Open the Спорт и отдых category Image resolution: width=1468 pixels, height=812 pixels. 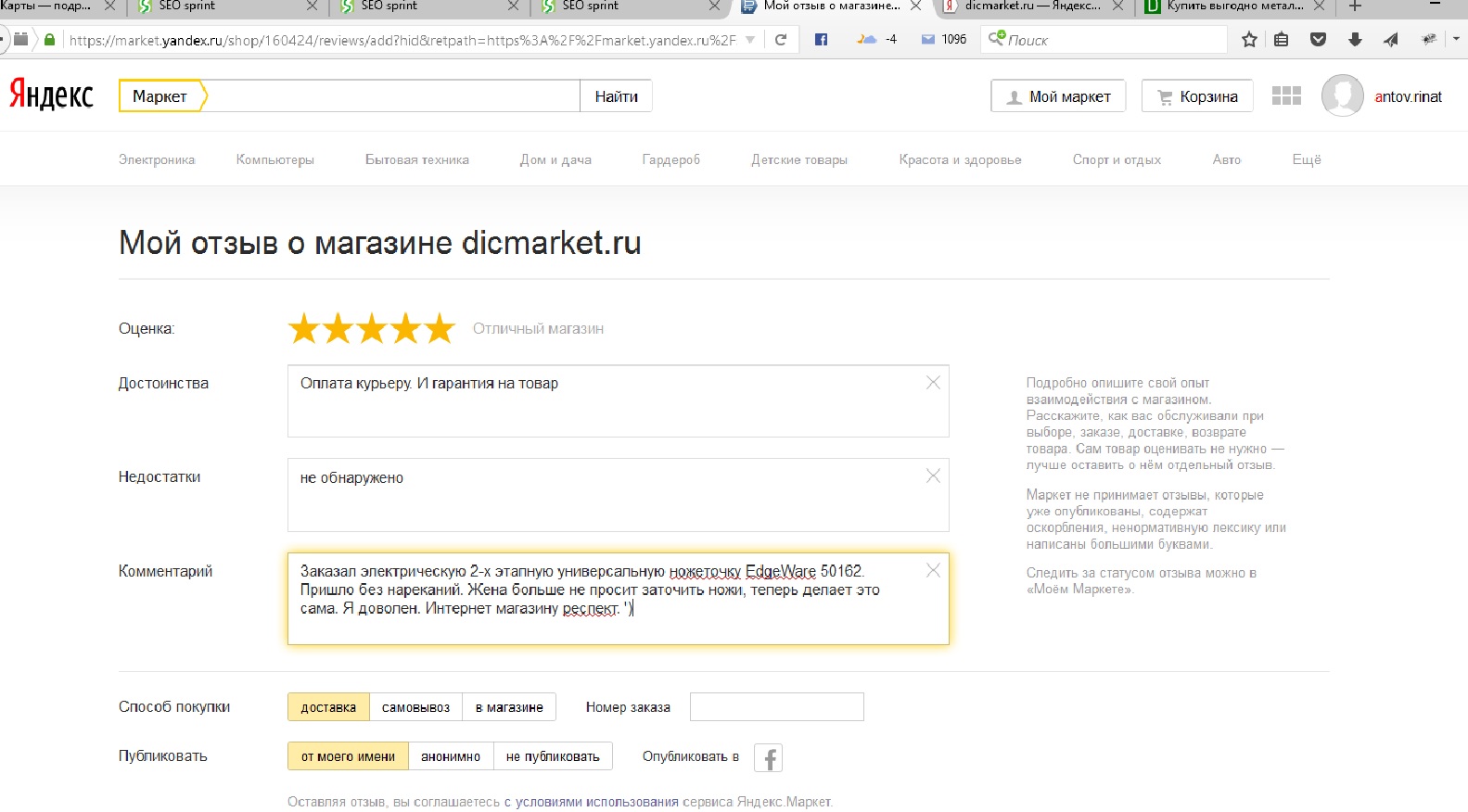pyautogui.click(x=1117, y=159)
